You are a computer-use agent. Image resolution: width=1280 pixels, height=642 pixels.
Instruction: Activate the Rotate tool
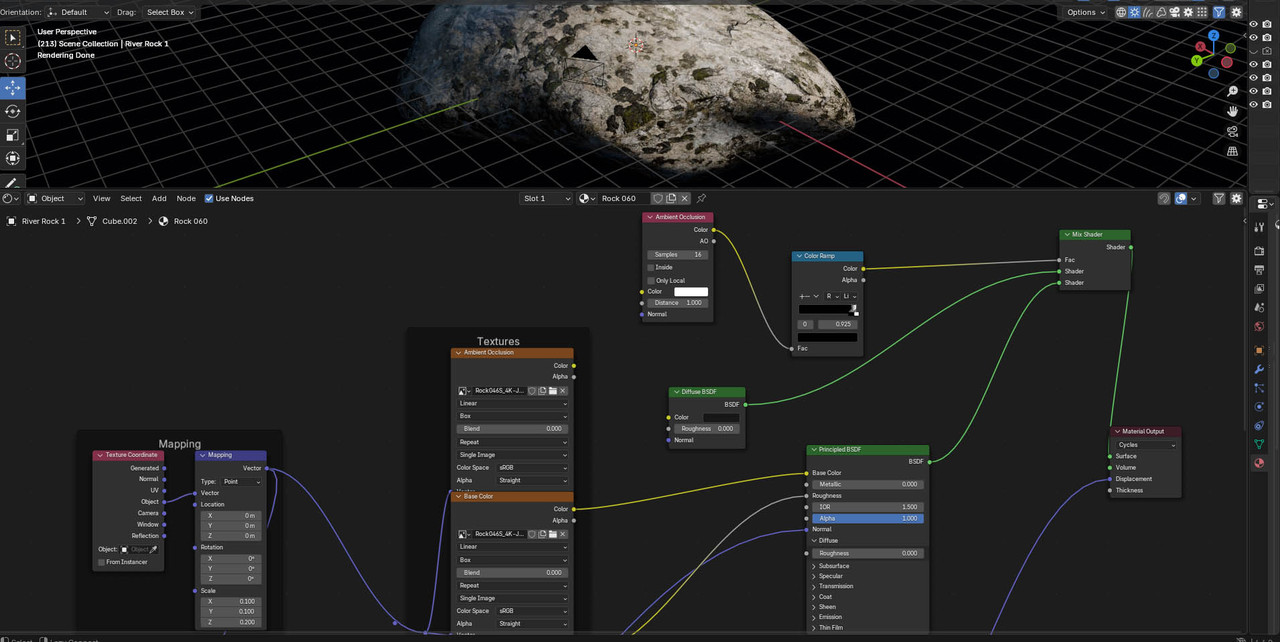(13, 111)
